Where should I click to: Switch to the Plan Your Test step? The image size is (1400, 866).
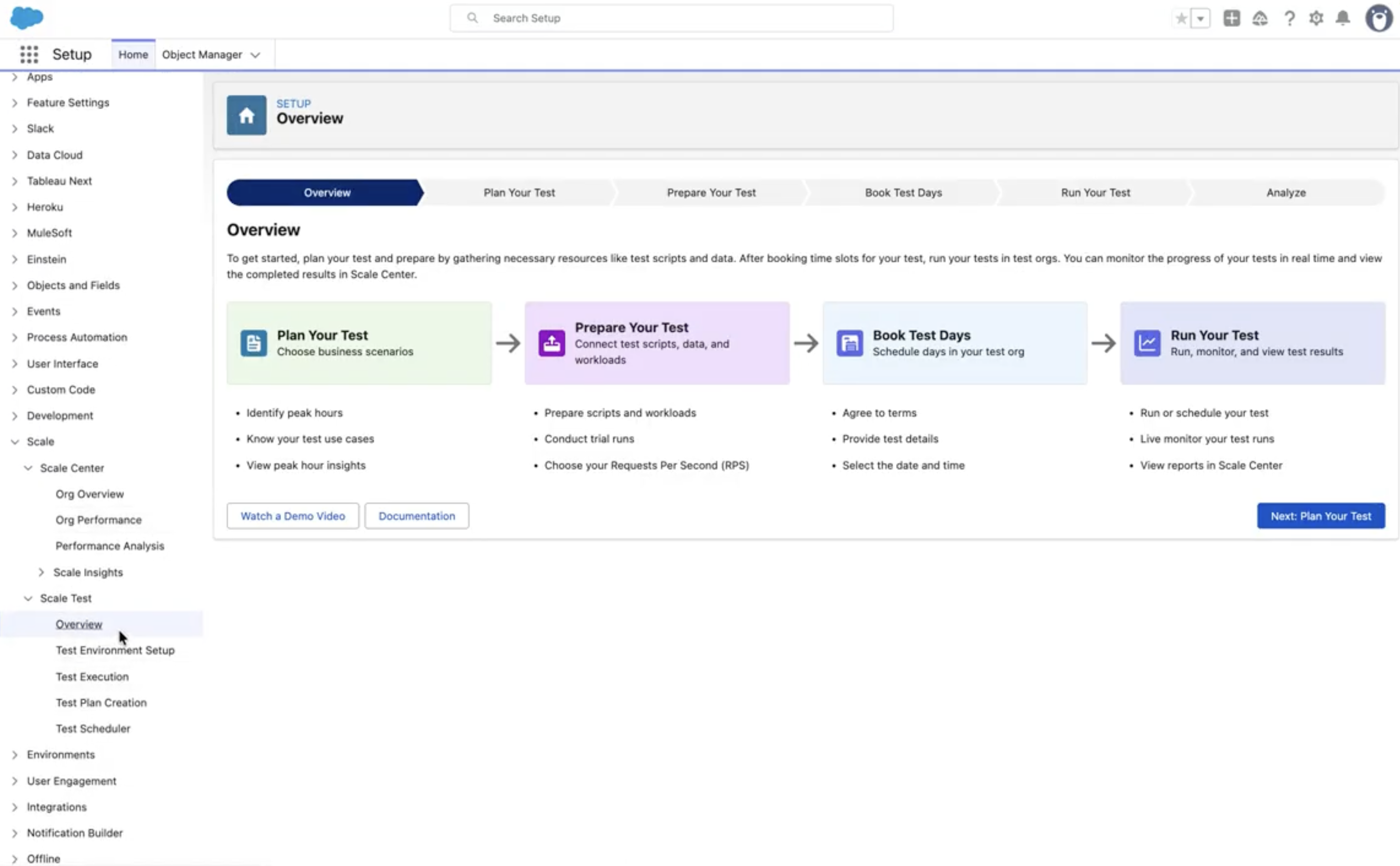519,192
